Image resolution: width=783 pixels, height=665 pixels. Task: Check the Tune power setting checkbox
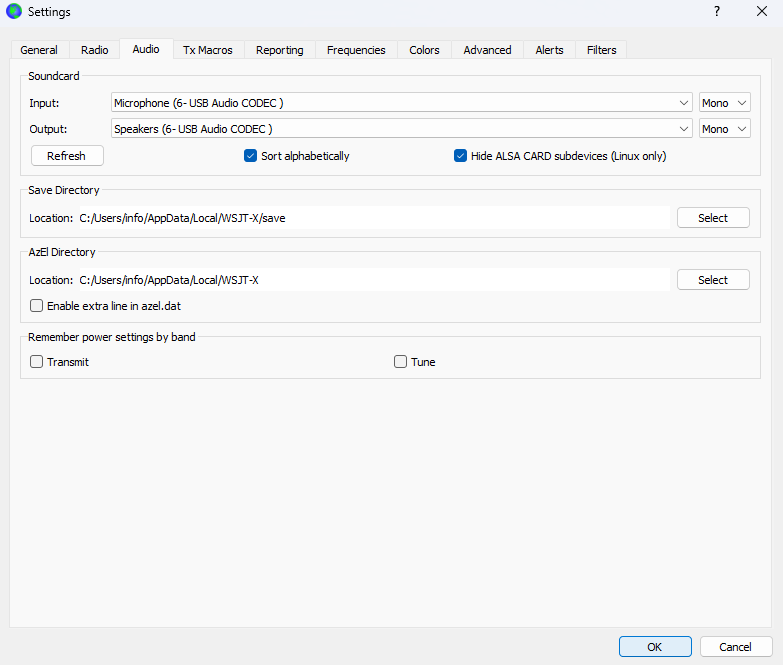tap(401, 362)
